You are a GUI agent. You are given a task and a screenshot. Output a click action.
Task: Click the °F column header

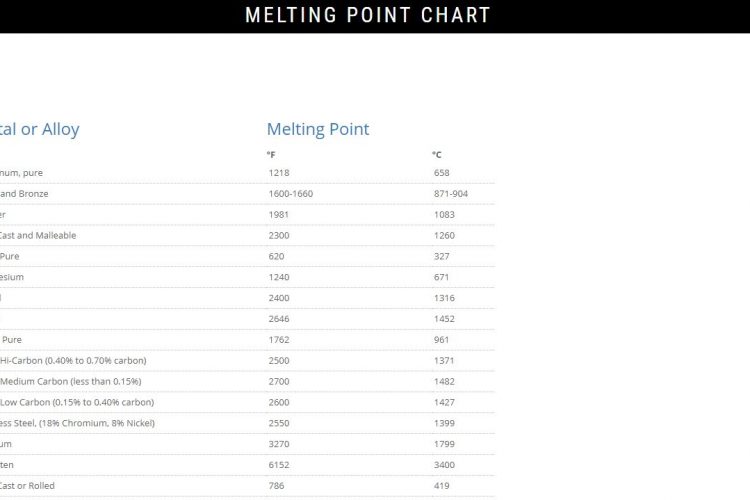click(x=271, y=154)
